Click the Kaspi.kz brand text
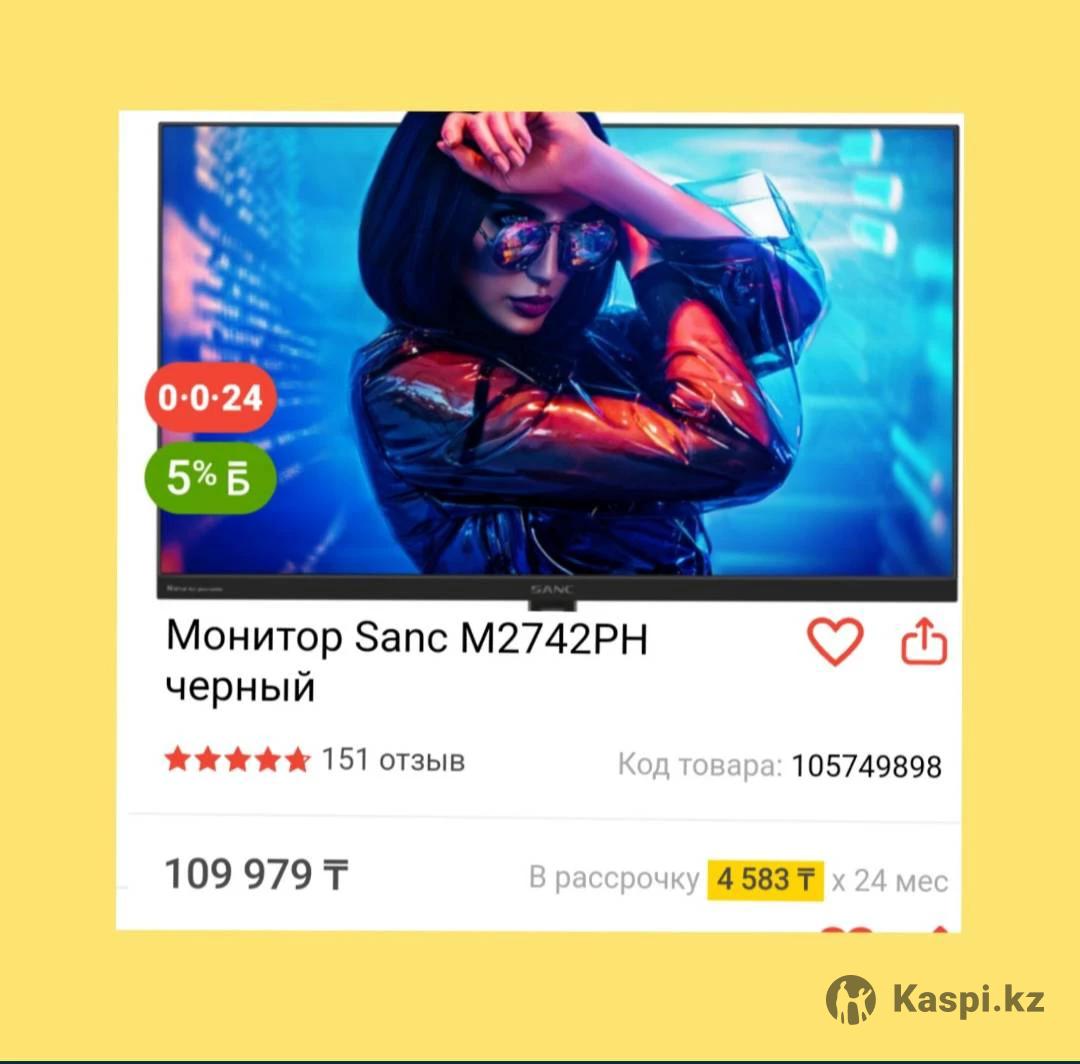1080x1064 pixels. (x=968, y=1000)
